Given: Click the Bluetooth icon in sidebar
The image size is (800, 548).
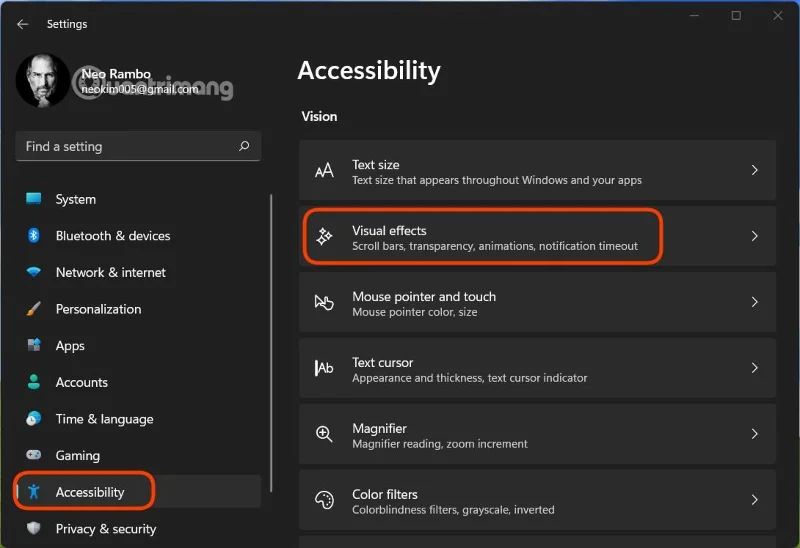Looking at the screenshot, I should tap(34, 235).
